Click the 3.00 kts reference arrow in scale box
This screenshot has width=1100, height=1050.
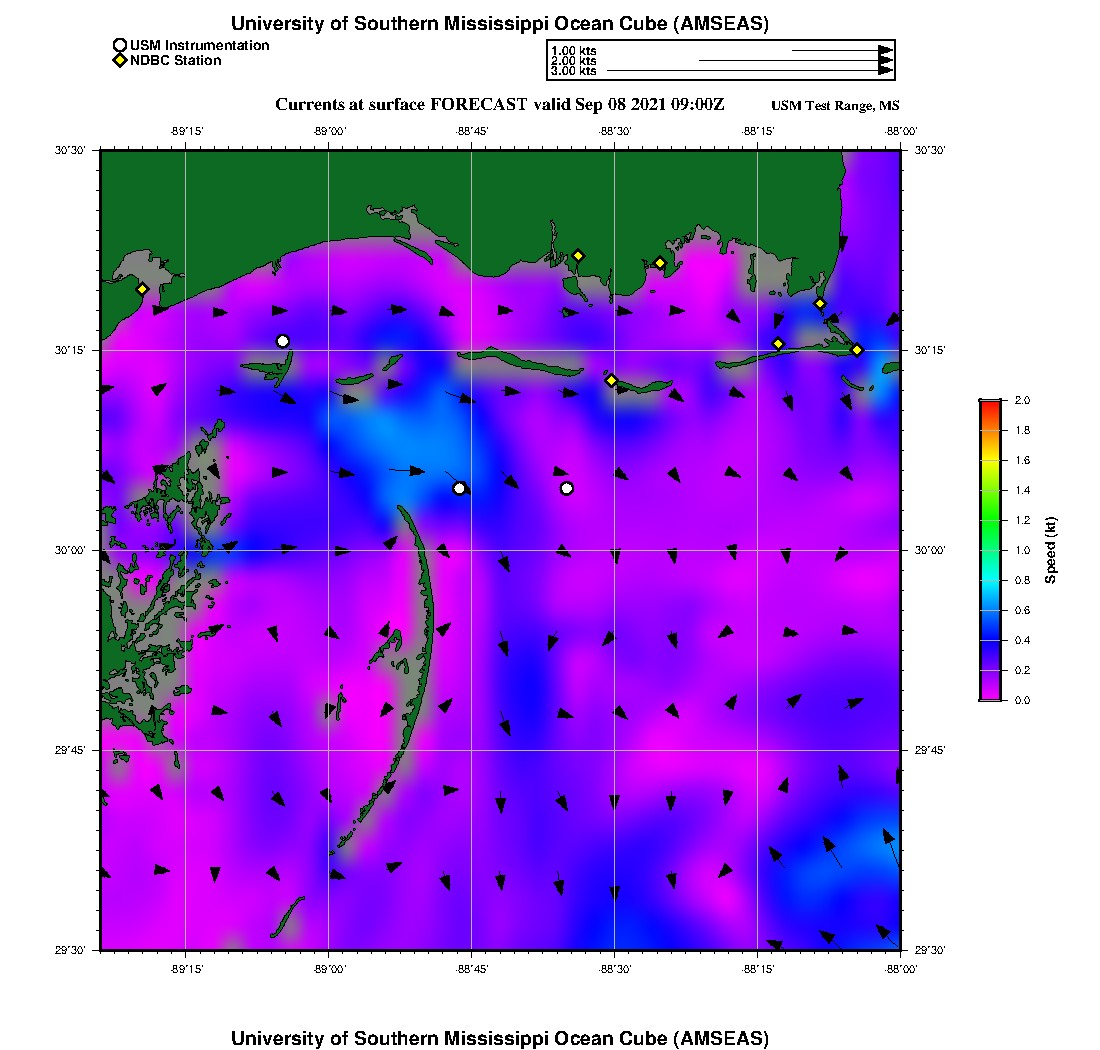coord(750,71)
